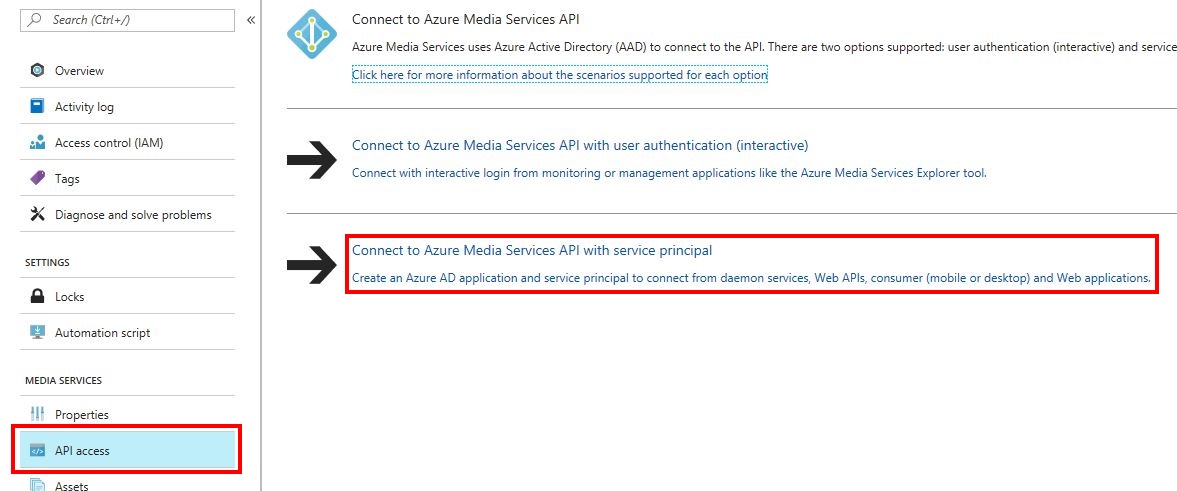Image resolution: width=1177 pixels, height=491 pixels.
Task: Click the Automation script download icon
Action: (37, 333)
